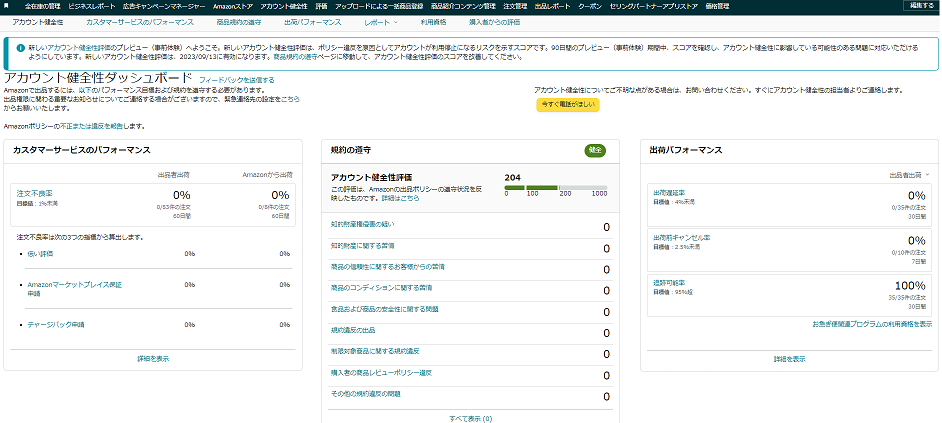Open 注文管理 in the top menu
942x423 pixels.
pyautogui.click(x=515, y=6)
